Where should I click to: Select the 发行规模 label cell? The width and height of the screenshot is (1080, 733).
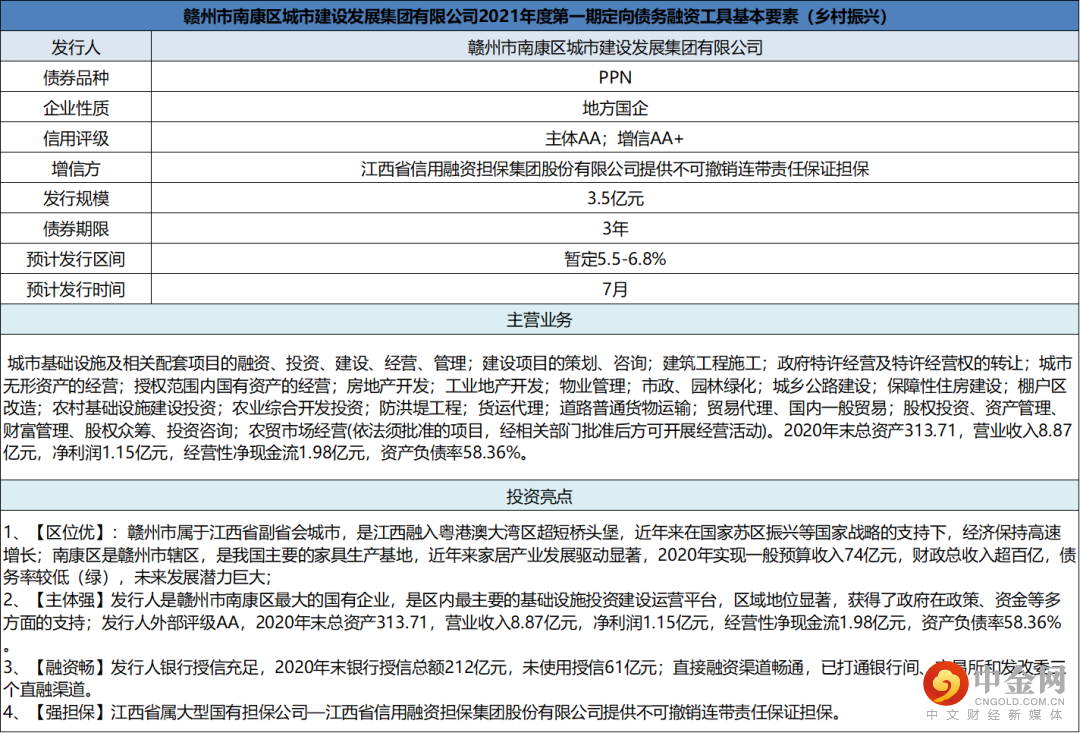tap(76, 198)
